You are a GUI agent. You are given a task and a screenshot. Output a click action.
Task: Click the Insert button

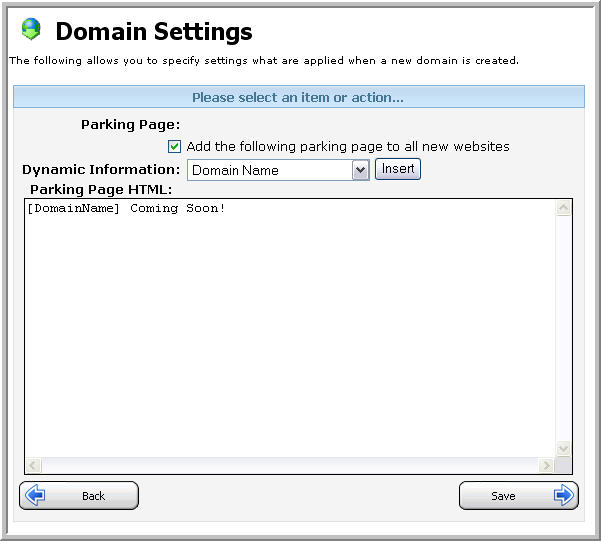coord(398,169)
